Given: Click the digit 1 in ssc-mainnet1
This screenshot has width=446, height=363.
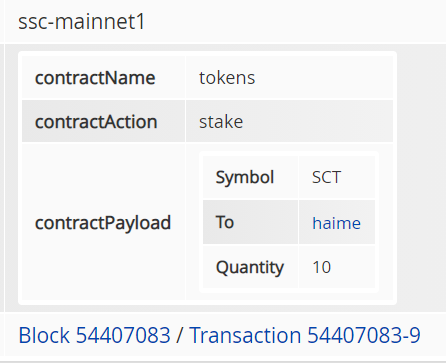Looking at the screenshot, I should (141, 22).
